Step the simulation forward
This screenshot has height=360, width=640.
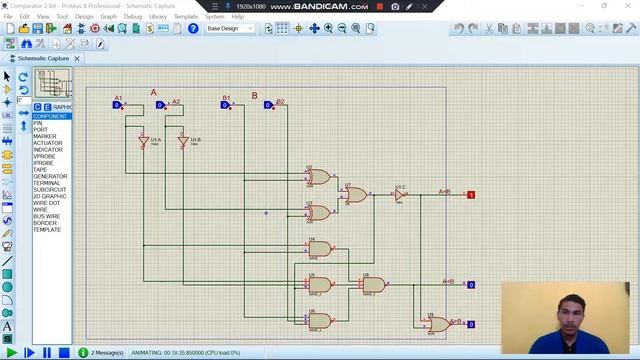29,353
